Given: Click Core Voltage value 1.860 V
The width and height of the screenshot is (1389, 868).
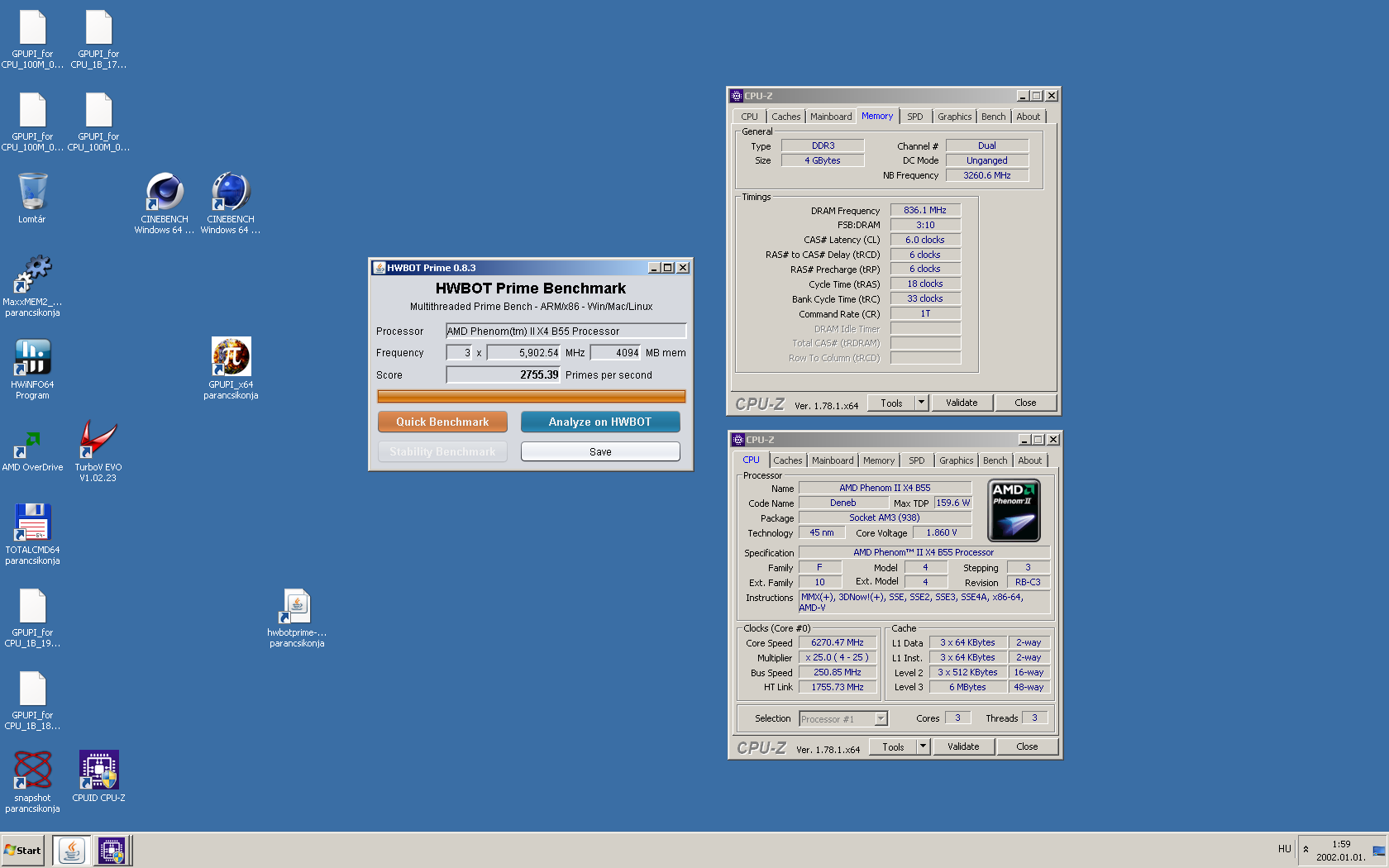Looking at the screenshot, I should coord(942,532).
